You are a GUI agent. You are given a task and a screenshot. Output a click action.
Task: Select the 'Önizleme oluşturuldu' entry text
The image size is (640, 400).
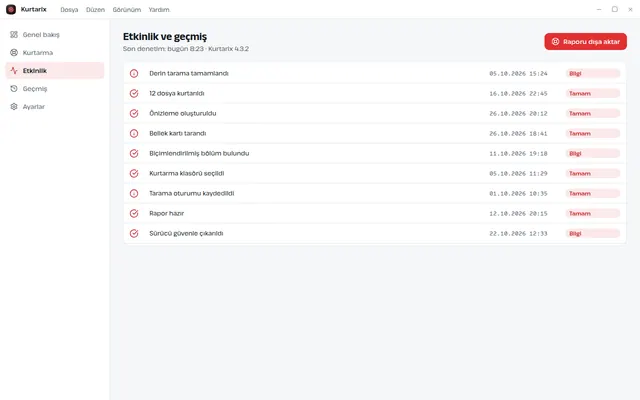(x=182, y=113)
